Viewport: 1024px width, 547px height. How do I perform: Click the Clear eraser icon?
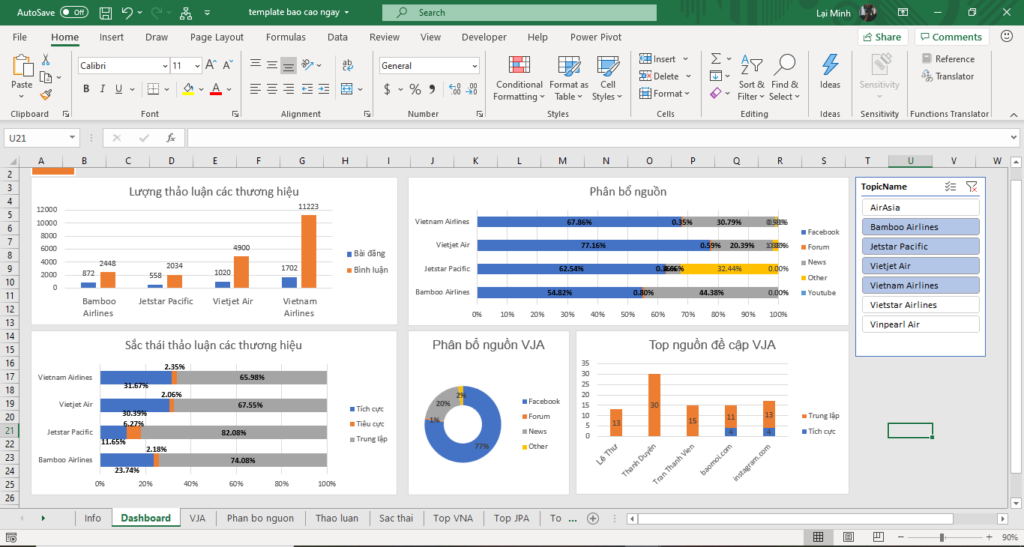click(x=716, y=93)
